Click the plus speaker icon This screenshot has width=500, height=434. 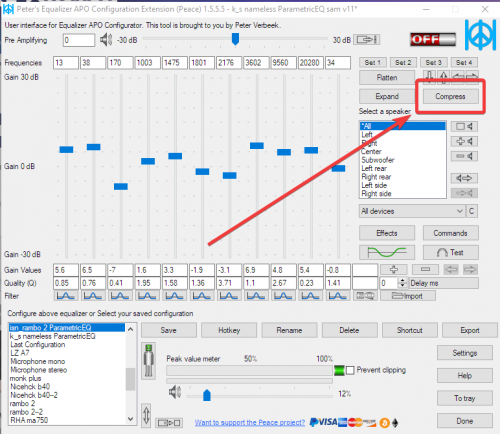click(464, 141)
